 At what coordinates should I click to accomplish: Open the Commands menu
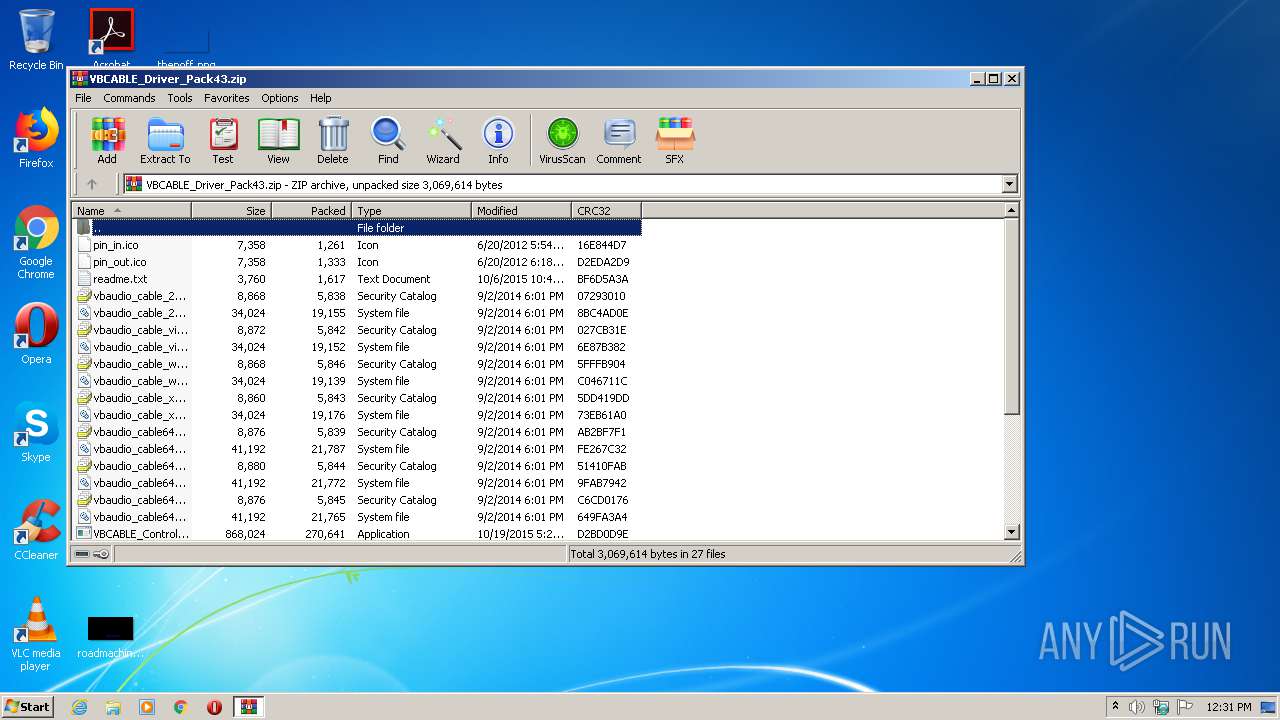click(129, 98)
